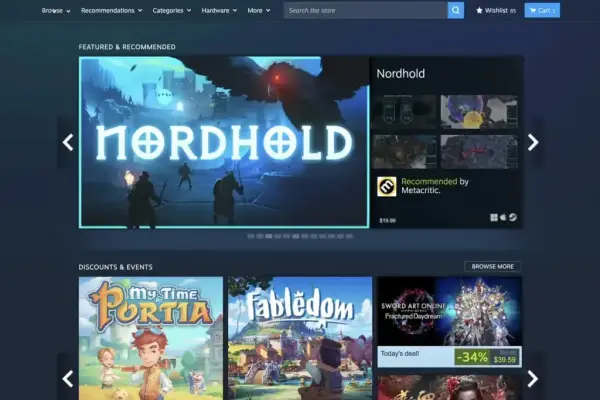Screen dimensions: 600x400
Task: Click the -34% discount badge
Action: 473,357
